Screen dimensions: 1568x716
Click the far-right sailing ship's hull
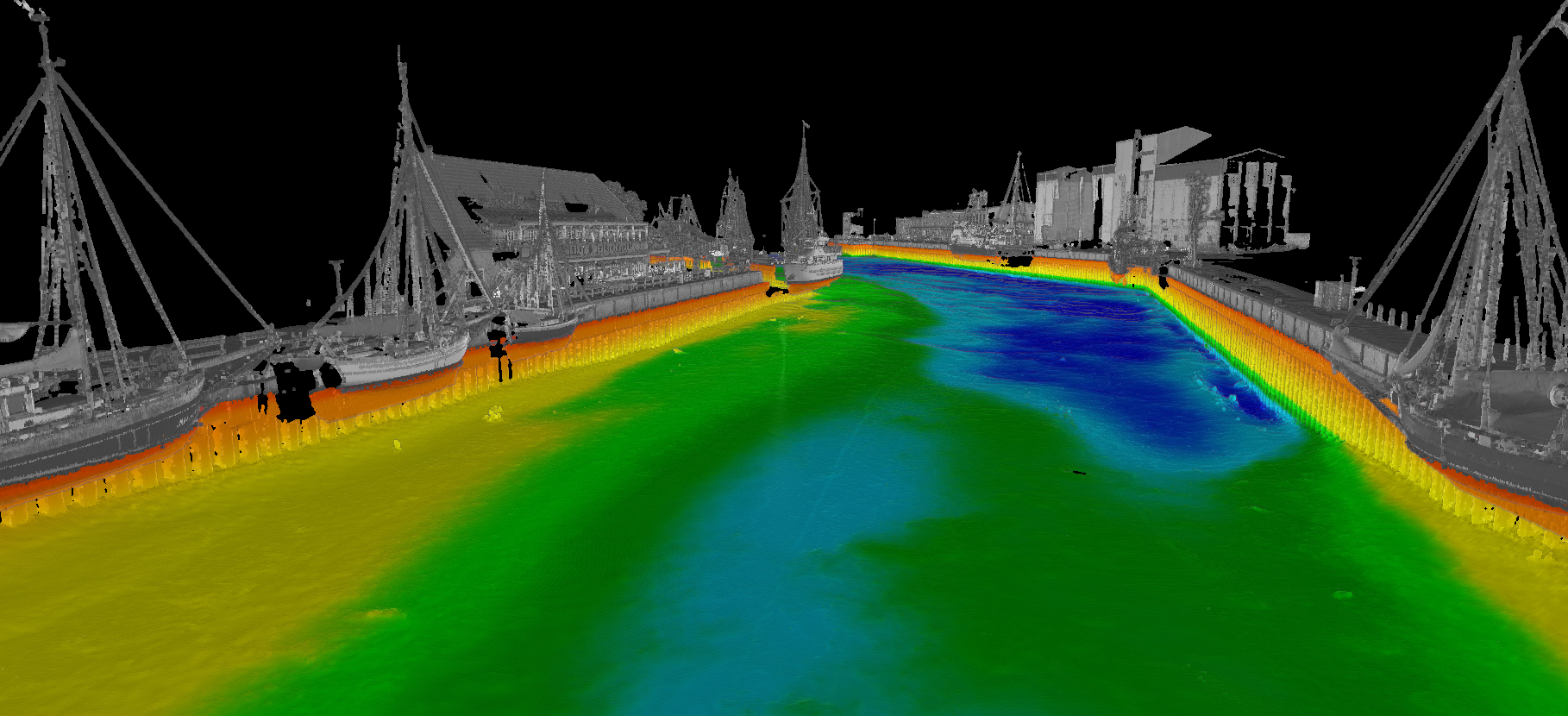click(x=1483, y=431)
